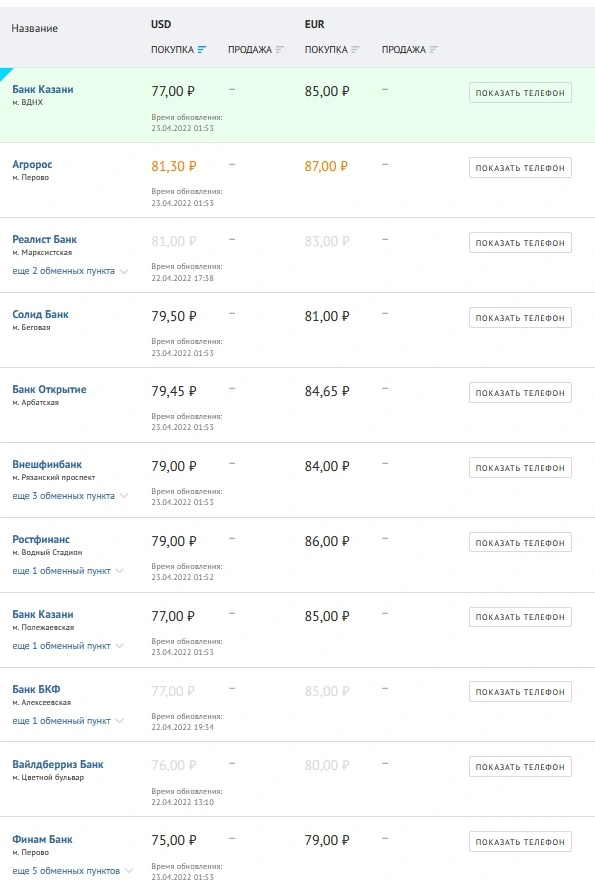Show phone number for Солид Банк
This screenshot has width=595, height=881.
pos(520,317)
